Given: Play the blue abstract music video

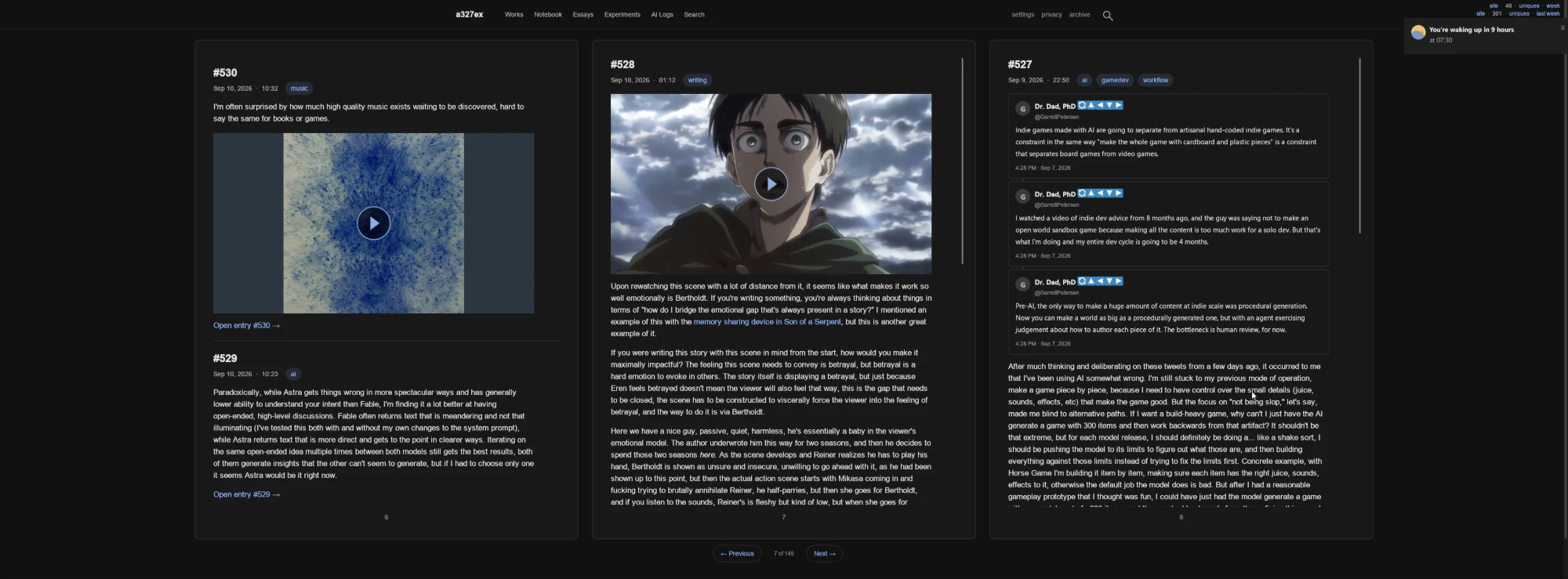Looking at the screenshot, I should pos(374,223).
